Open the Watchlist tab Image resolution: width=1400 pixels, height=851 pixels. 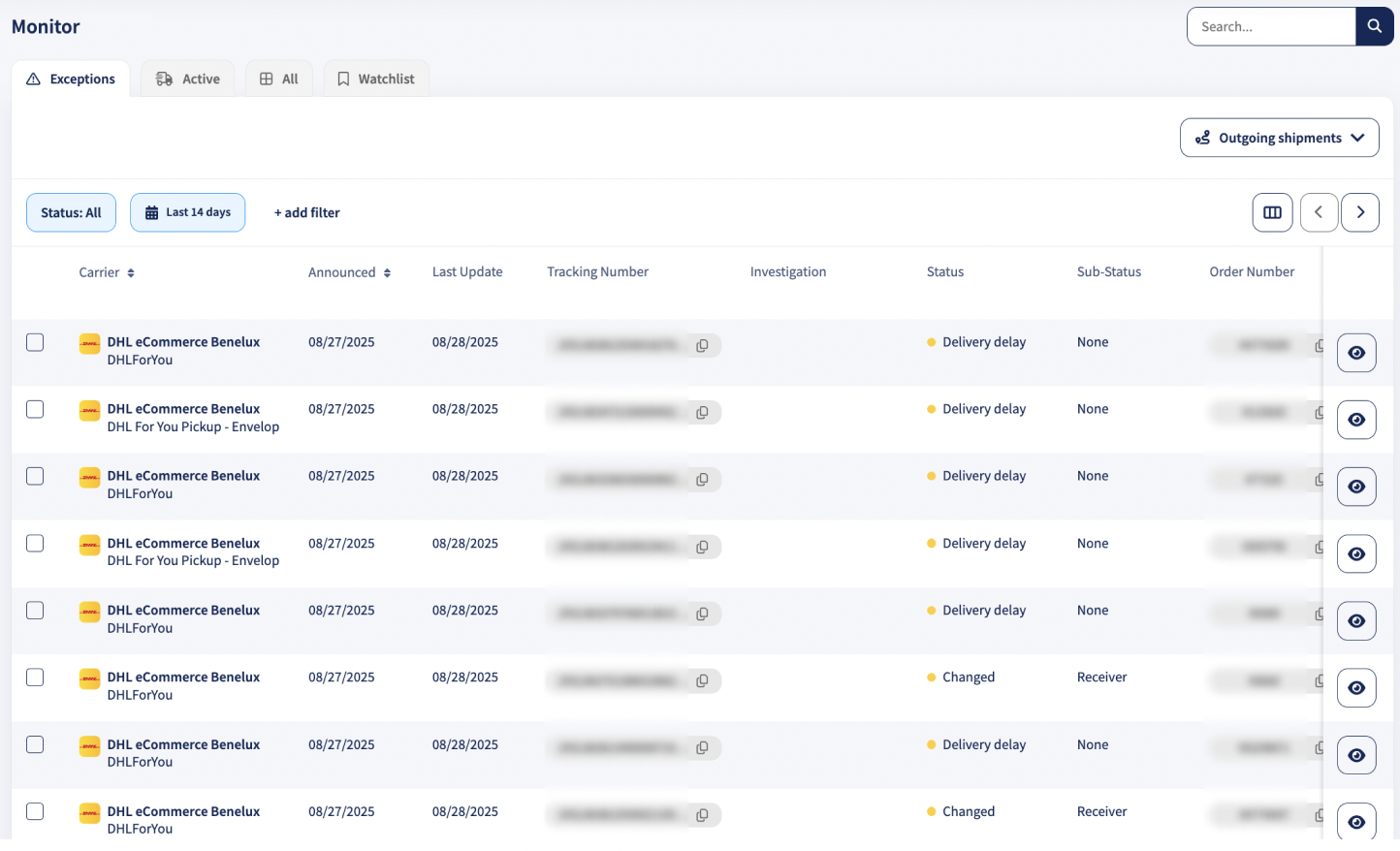coord(376,79)
